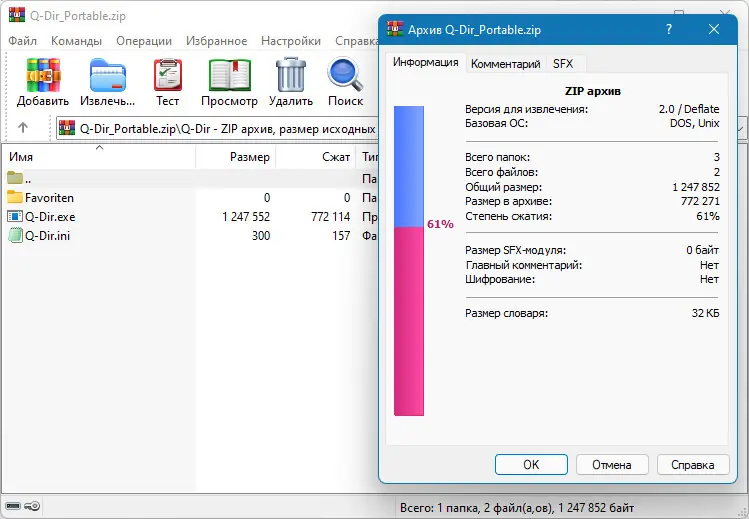The height and width of the screenshot is (519, 749).
Task: Click the Удалить trash can icon
Action: (290, 74)
